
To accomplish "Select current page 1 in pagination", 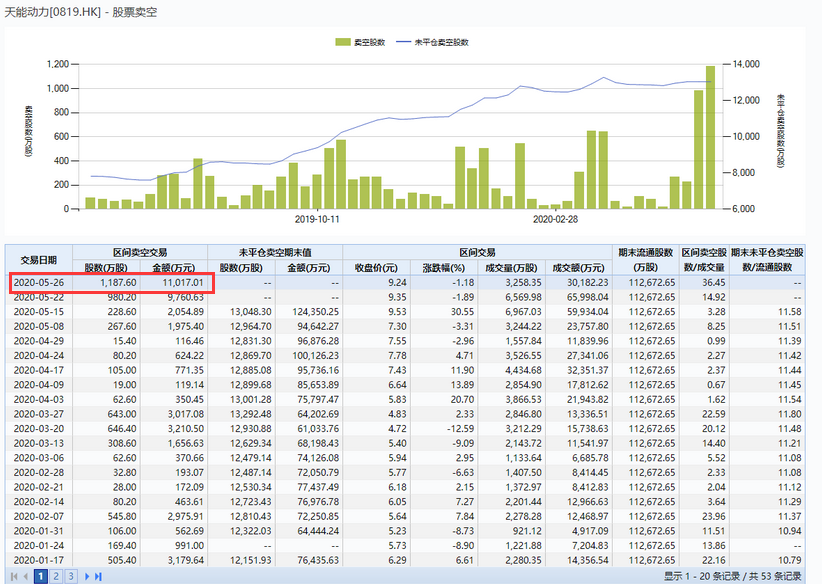I will tap(41, 576).
